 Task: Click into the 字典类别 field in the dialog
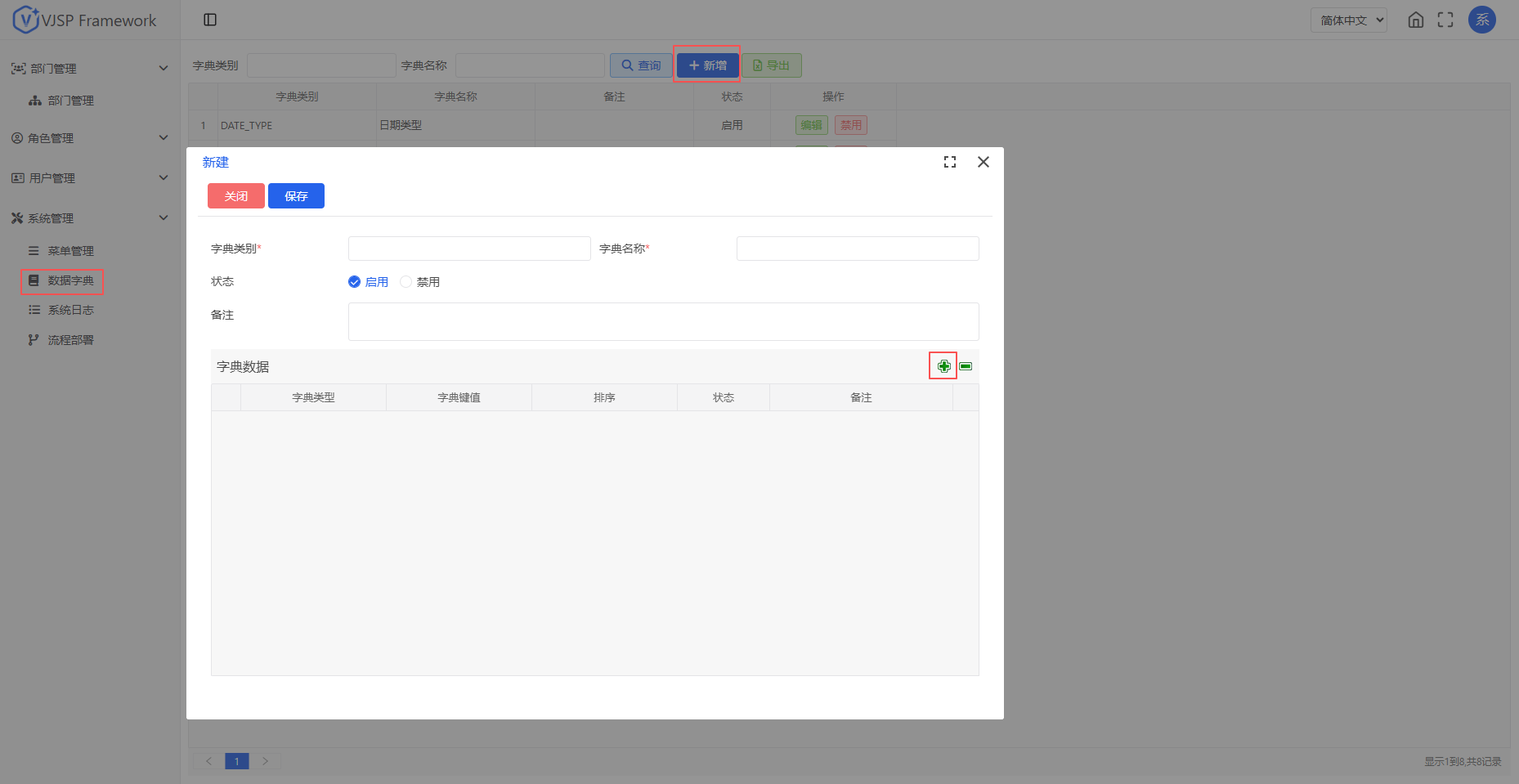469,249
